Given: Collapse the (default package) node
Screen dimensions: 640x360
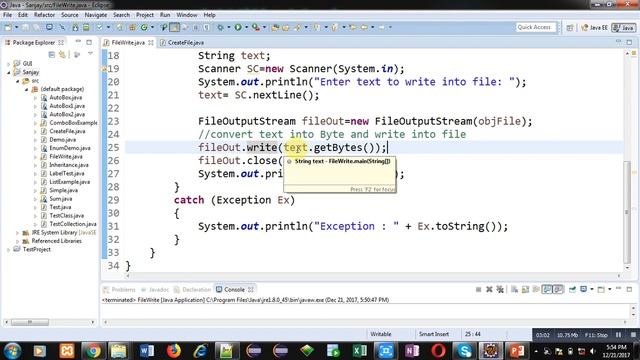Looking at the screenshot, I should pos(26,89).
